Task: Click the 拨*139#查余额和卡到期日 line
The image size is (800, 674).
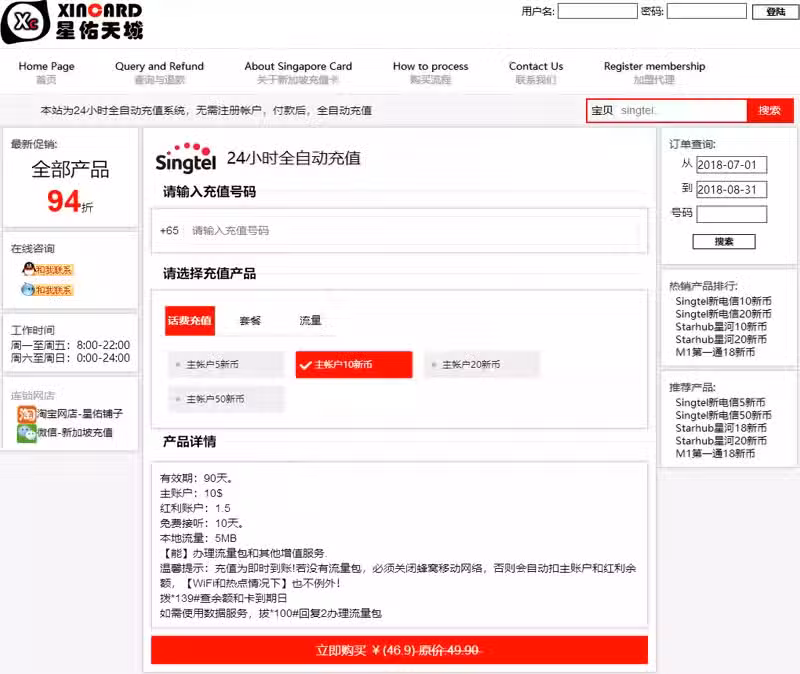Action: click(223, 598)
